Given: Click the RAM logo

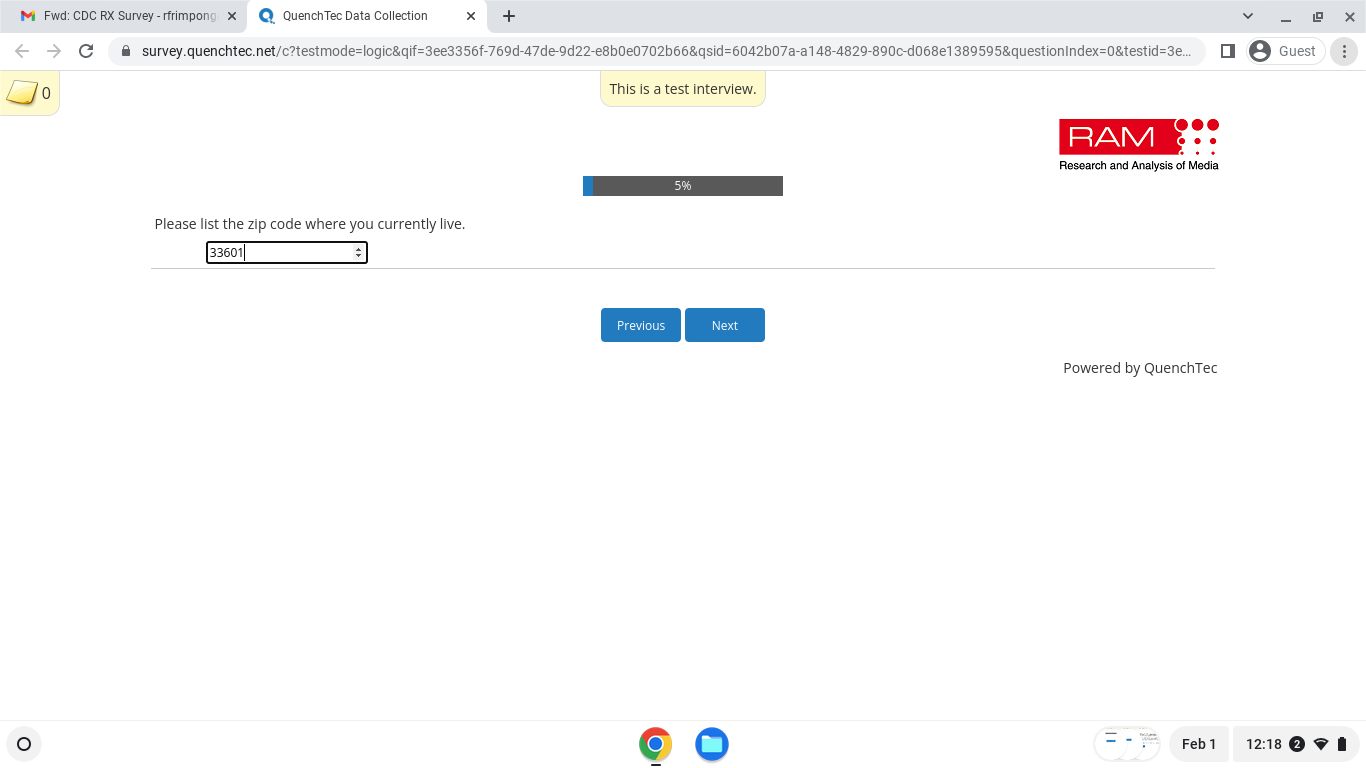Looking at the screenshot, I should click(x=1138, y=144).
